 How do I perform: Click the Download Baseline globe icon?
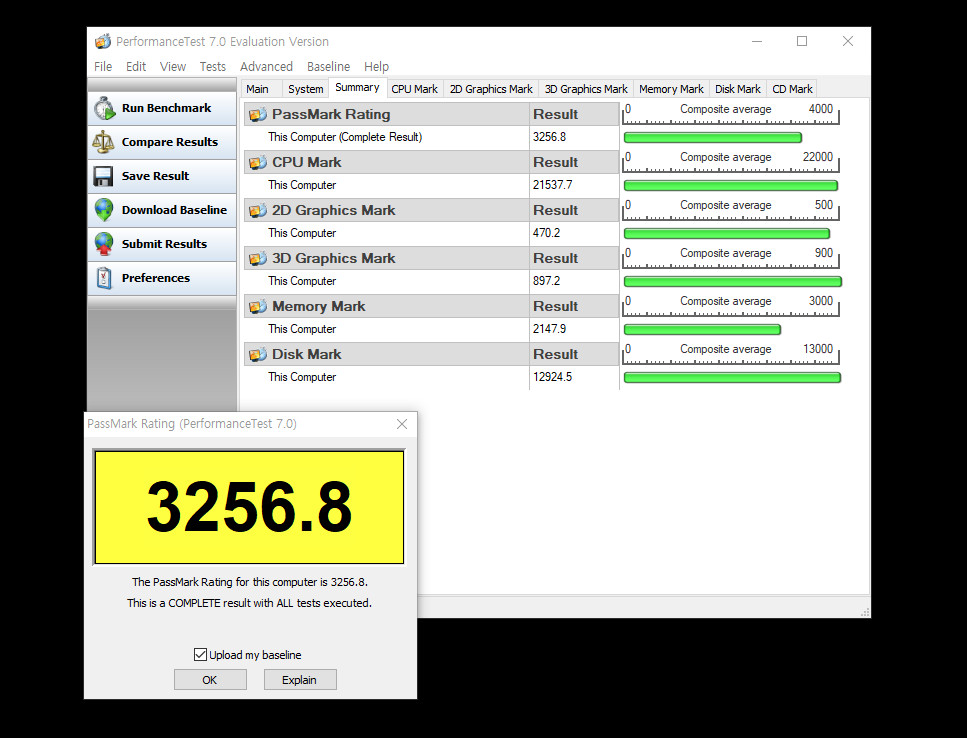click(x=104, y=210)
